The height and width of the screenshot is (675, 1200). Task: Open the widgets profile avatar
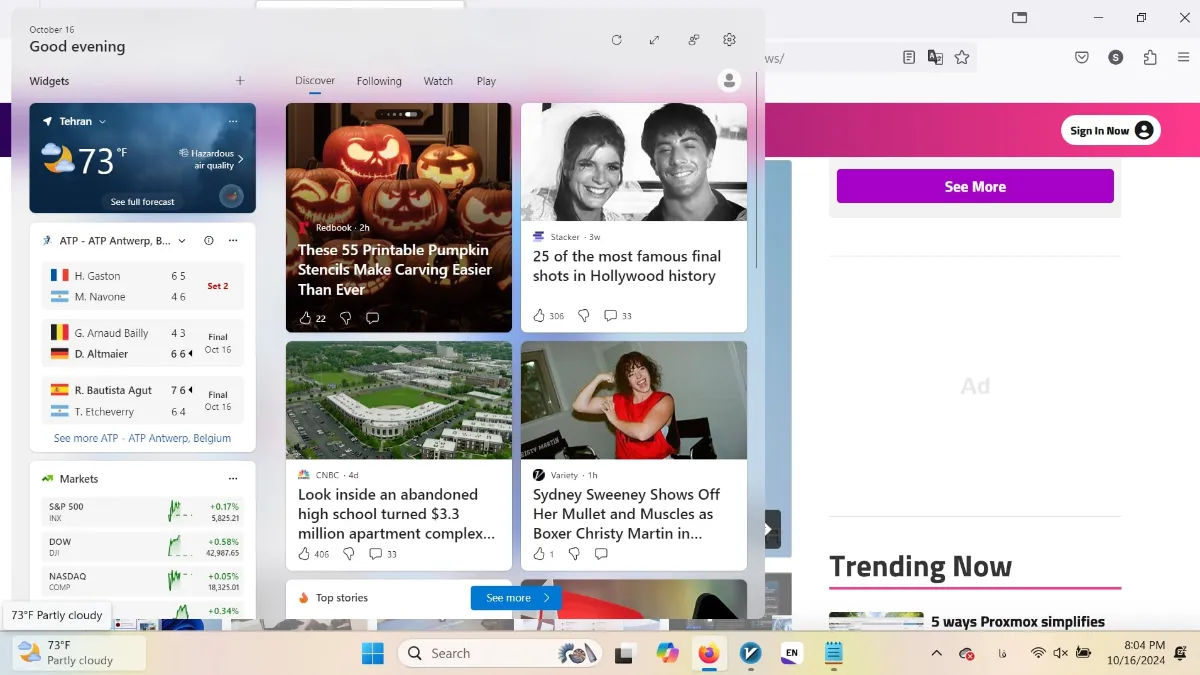pyautogui.click(x=730, y=81)
